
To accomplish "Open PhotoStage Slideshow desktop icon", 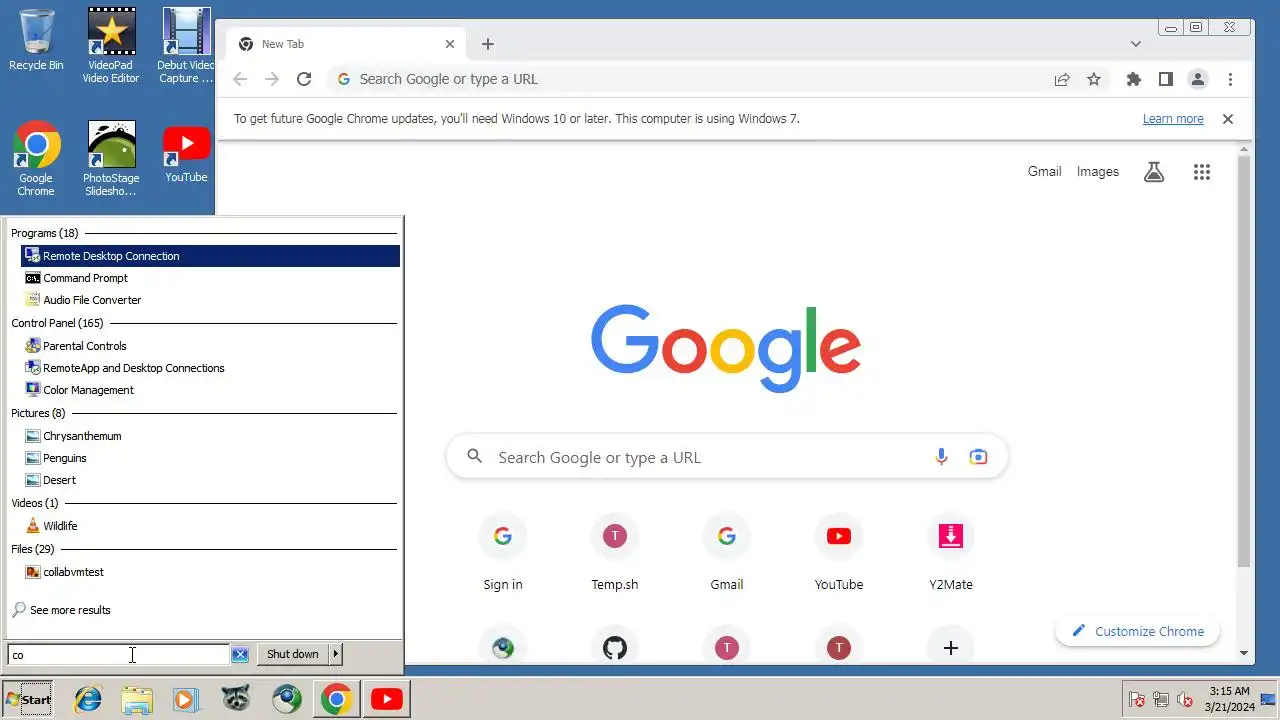I will click(111, 158).
